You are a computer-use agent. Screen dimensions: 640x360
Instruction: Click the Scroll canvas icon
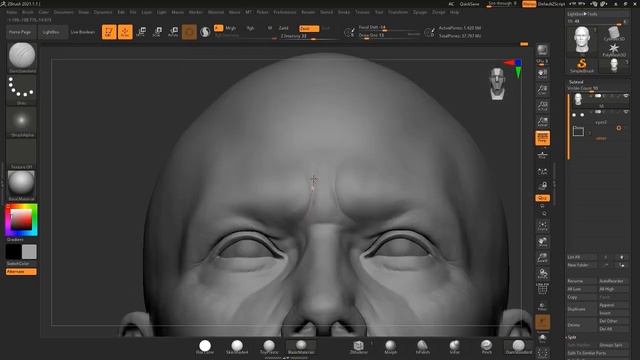[542, 74]
